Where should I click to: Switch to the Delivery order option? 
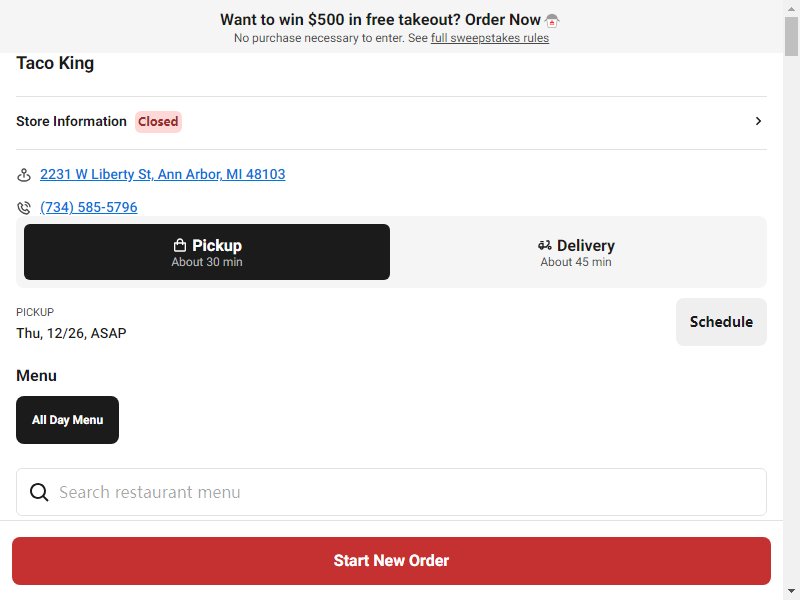click(x=576, y=252)
